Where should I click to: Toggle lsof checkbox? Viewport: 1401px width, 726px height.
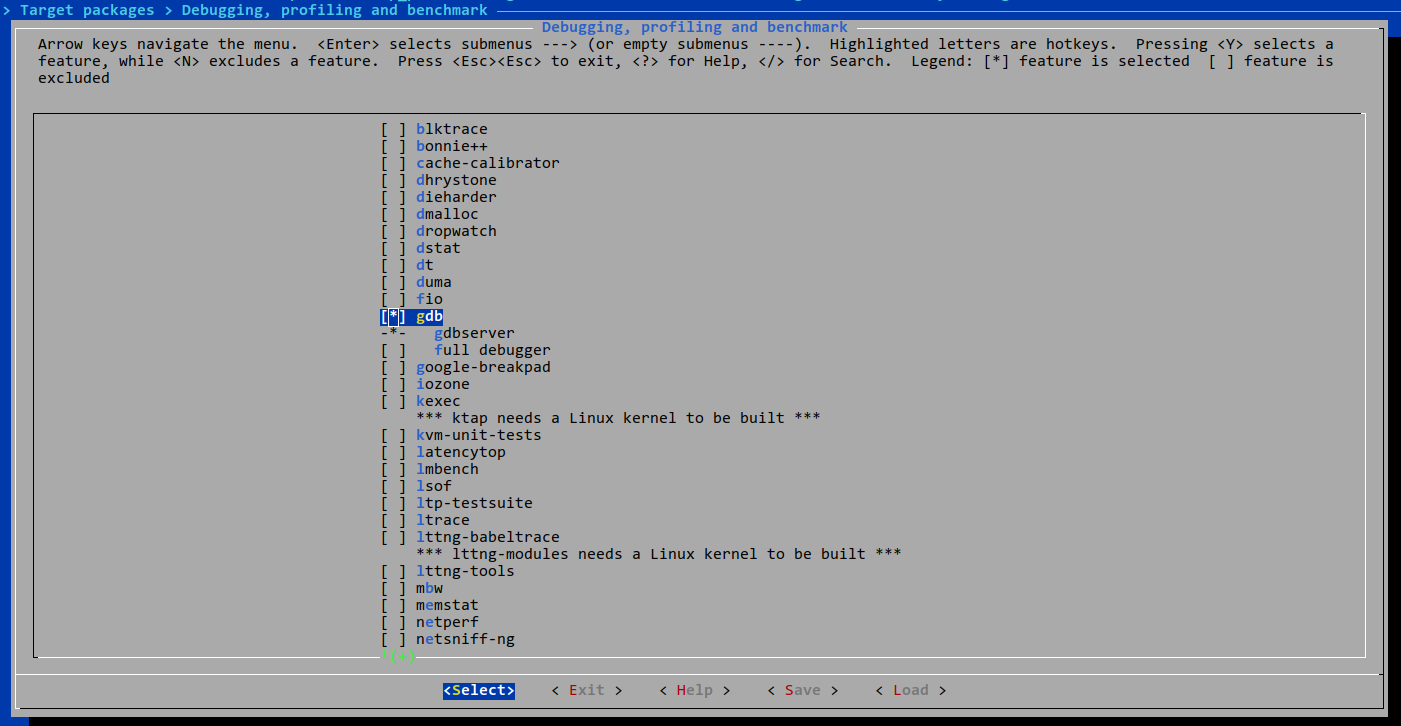pos(393,486)
